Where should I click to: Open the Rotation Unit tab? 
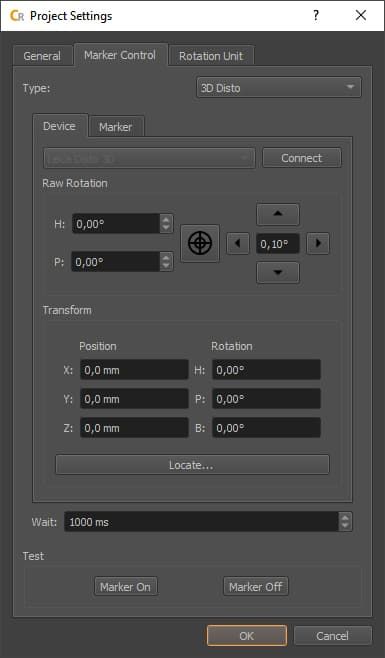click(211, 56)
